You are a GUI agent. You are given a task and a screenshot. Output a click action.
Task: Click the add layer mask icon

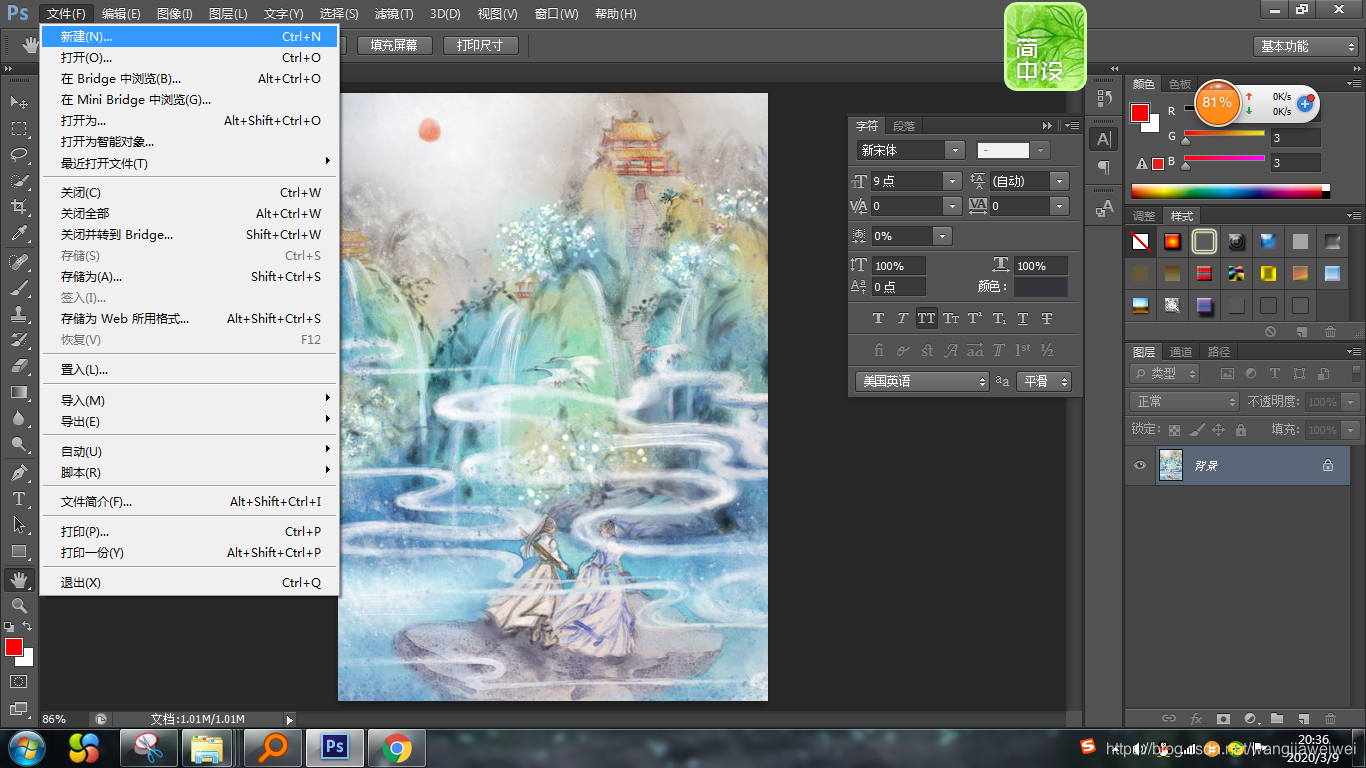(1222, 718)
